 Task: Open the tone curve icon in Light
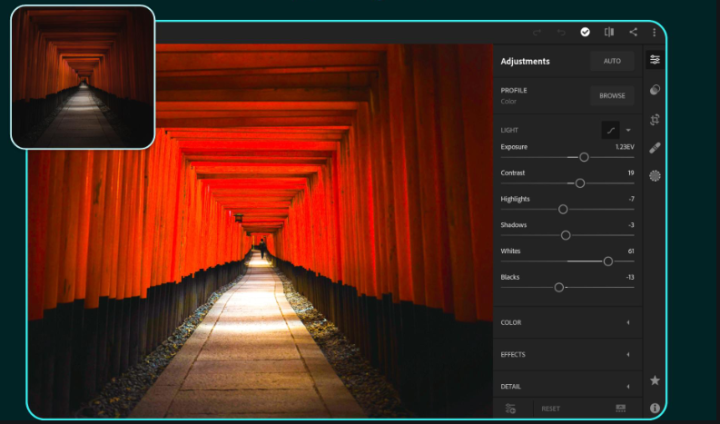[610, 130]
